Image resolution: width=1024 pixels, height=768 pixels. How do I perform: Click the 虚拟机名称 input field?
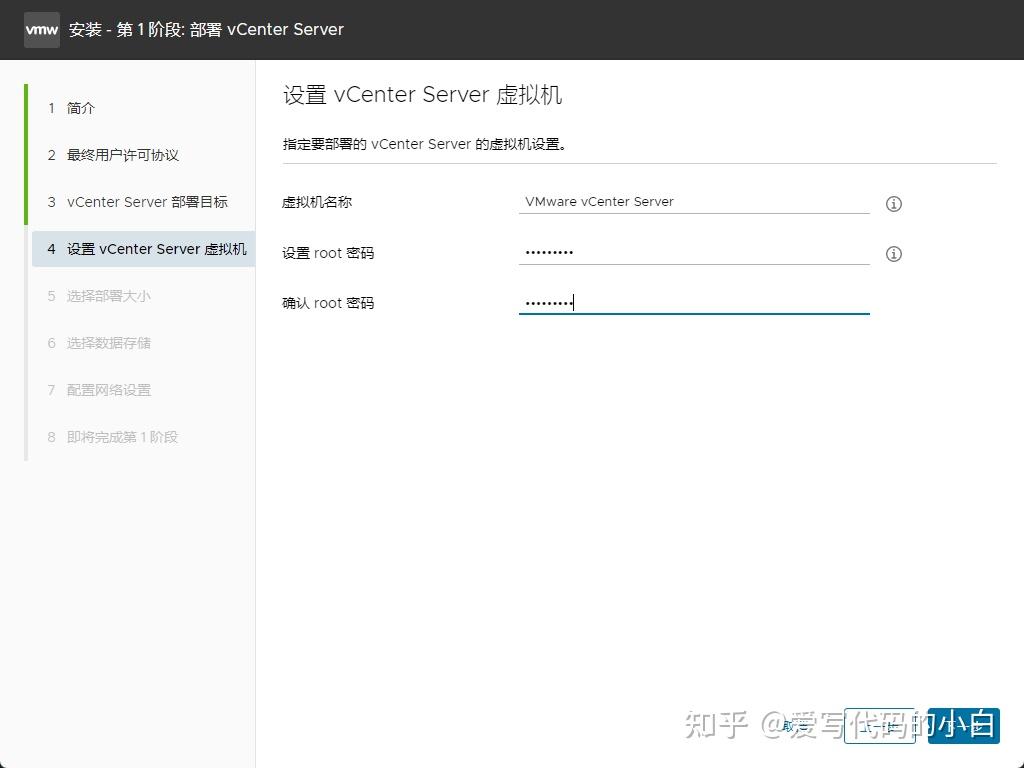point(694,202)
